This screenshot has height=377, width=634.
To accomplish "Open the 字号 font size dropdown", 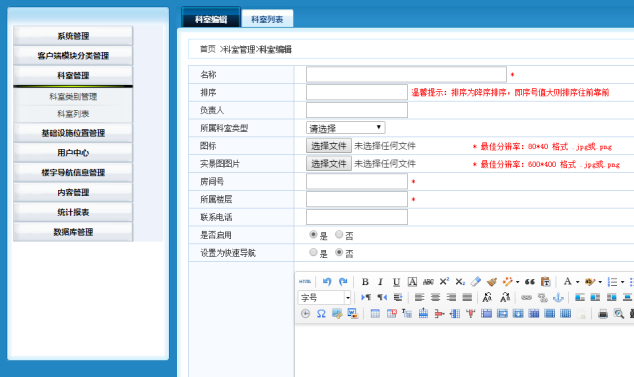I will coord(324,298).
